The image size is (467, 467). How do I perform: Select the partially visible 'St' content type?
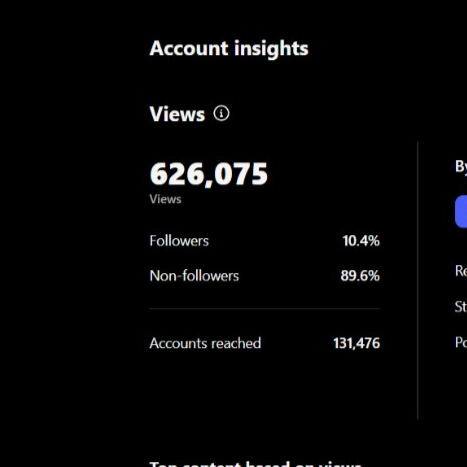tap(461, 307)
